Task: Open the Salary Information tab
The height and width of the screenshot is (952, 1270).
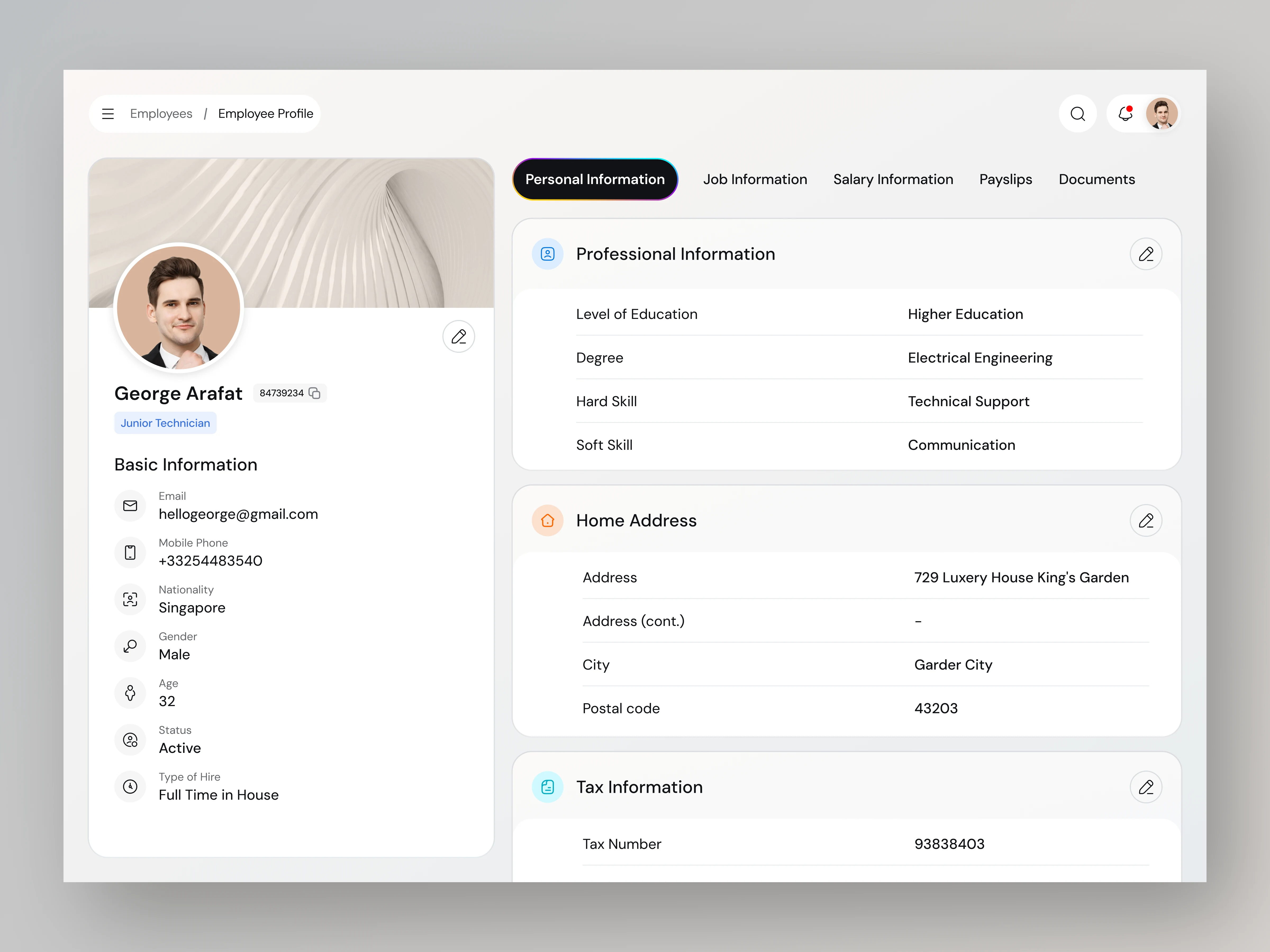Action: coord(893,179)
